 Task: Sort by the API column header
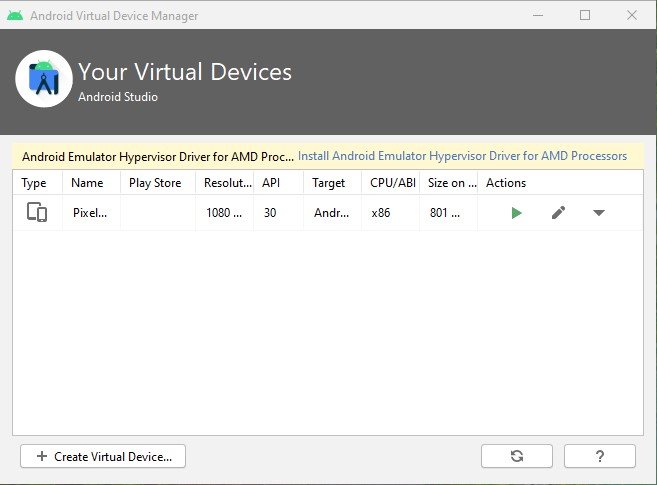pyautogui.click(x=279, y=183)
